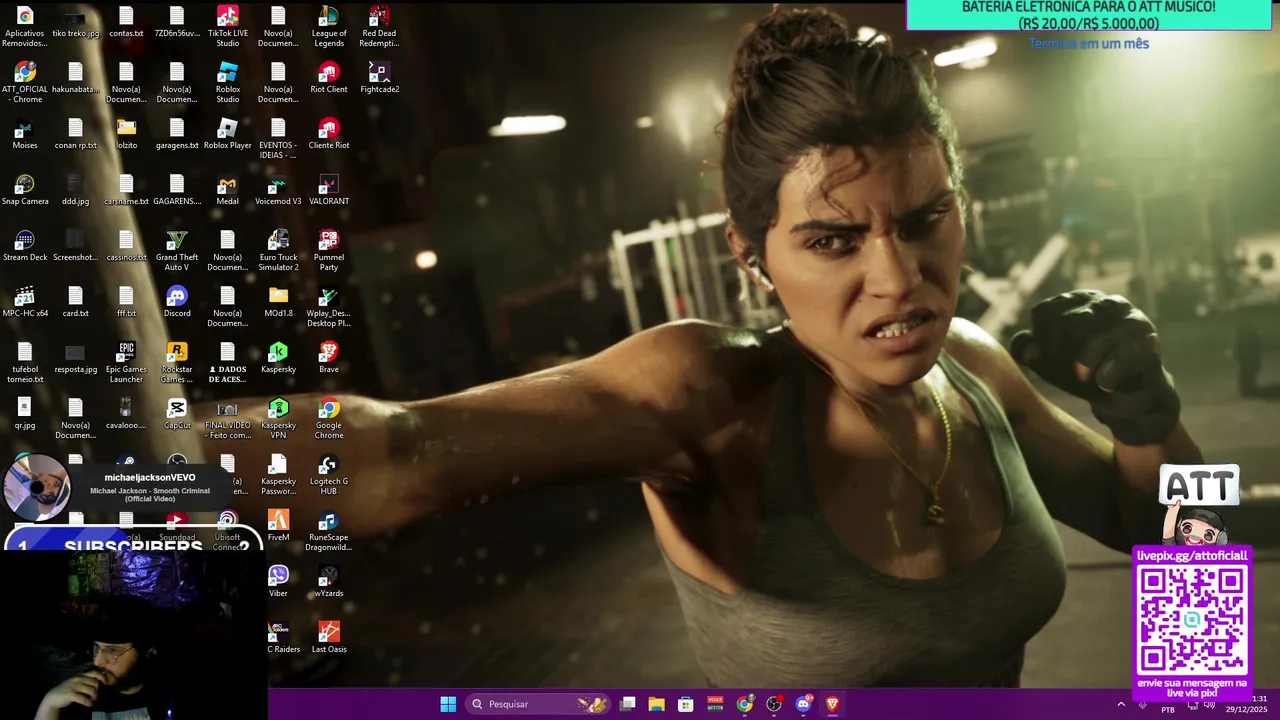The height and width of the screenshot is (720, 1280).
Task: Open the Fightcade2 desktop icon
Action: (379, 78)
